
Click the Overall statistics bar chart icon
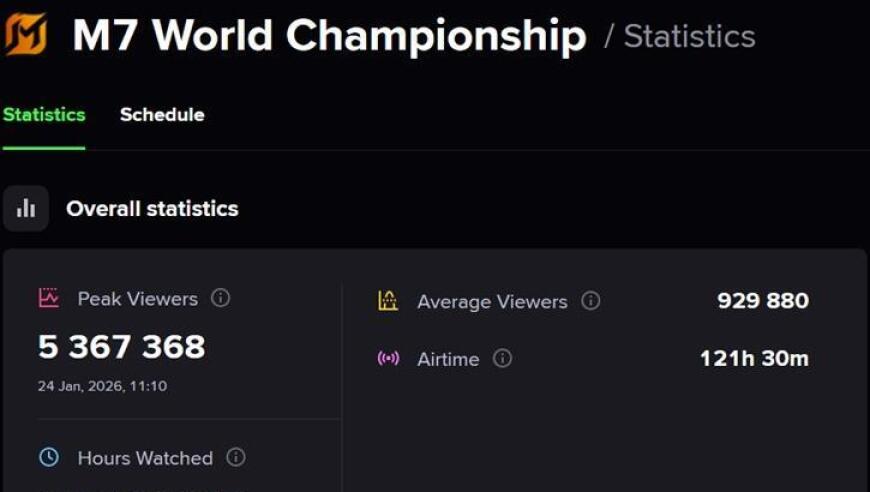pyautogui.click(x=26, y=208)
